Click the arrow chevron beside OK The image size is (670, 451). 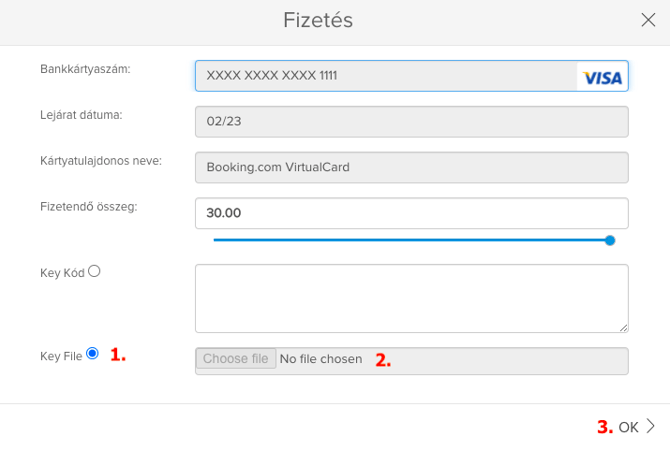(x=651, y=426)
